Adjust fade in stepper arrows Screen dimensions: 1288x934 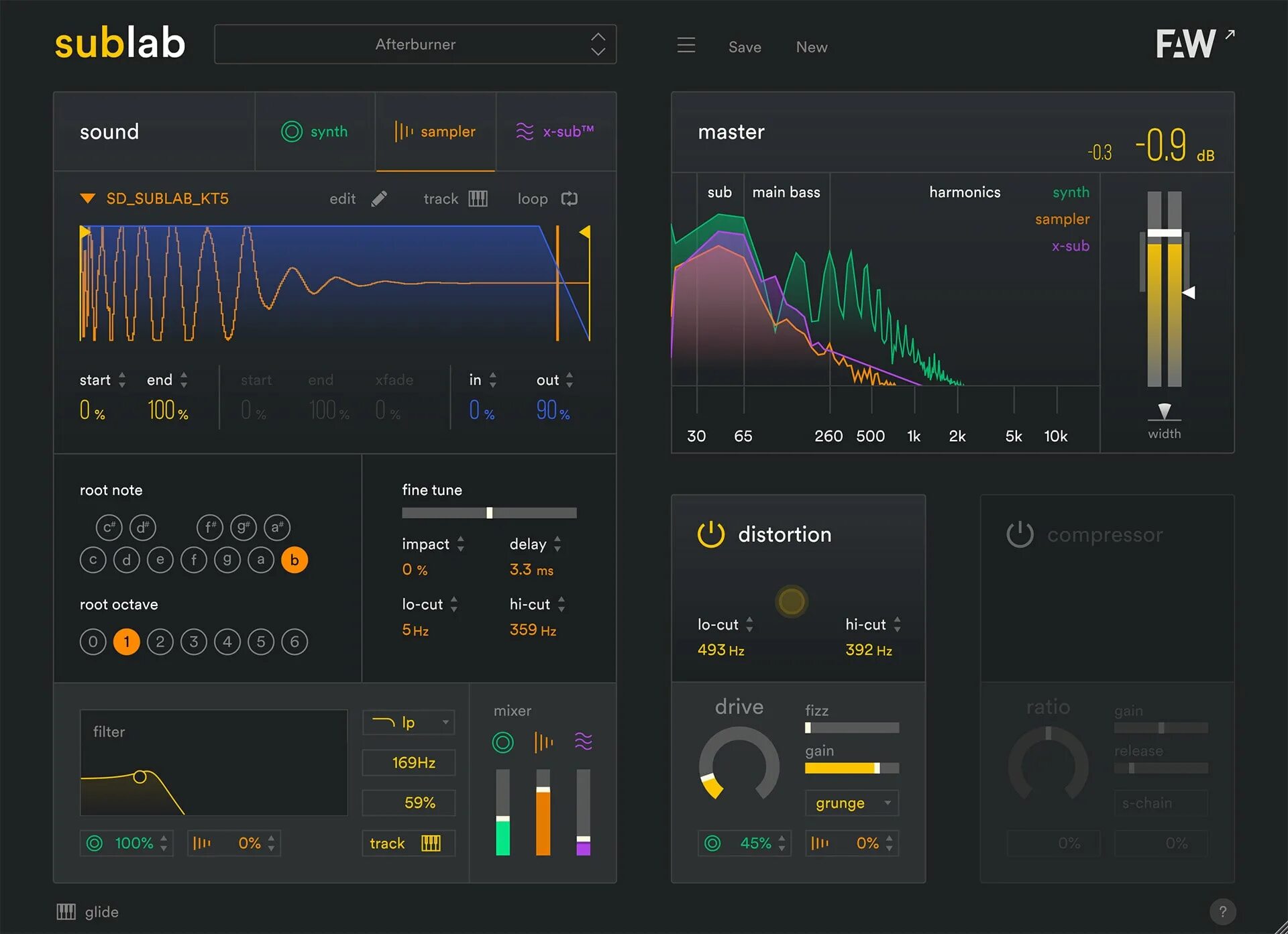pos(493,380)
